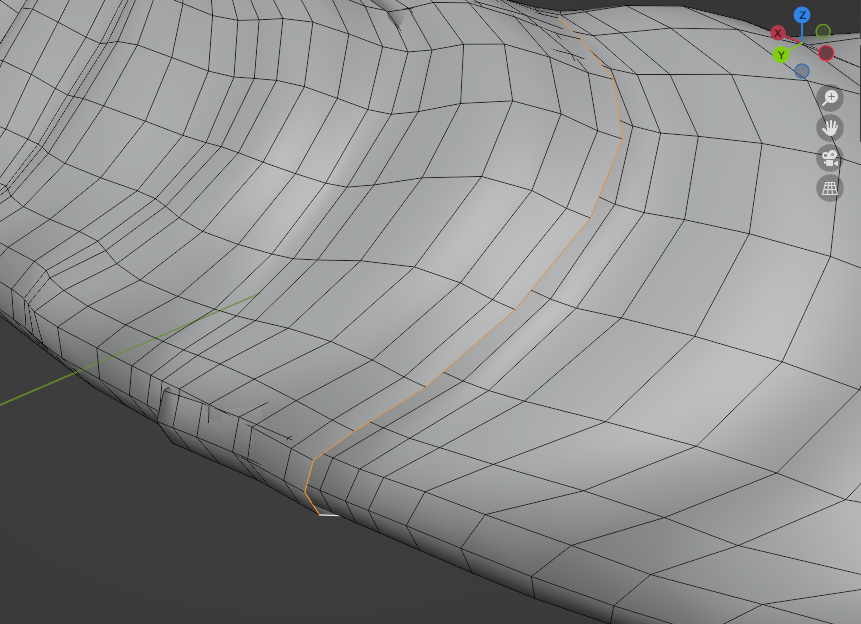
Task: Snap view to negative Z axis circle
Action: 802,71
